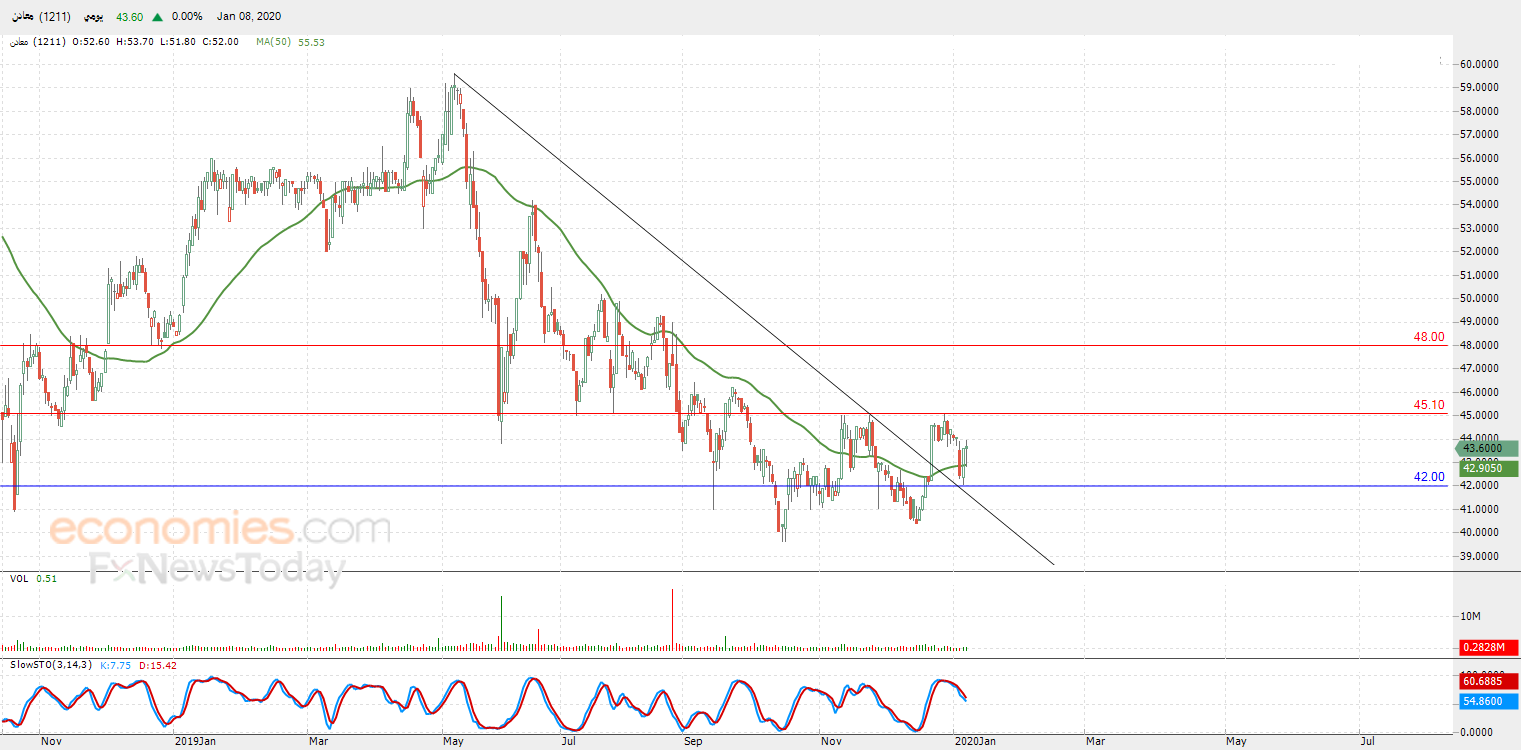This screenshot has width=1521, height=750.
Task: Select the VOL indicator label
Action: pyautogui.click(x=19, y=578)
